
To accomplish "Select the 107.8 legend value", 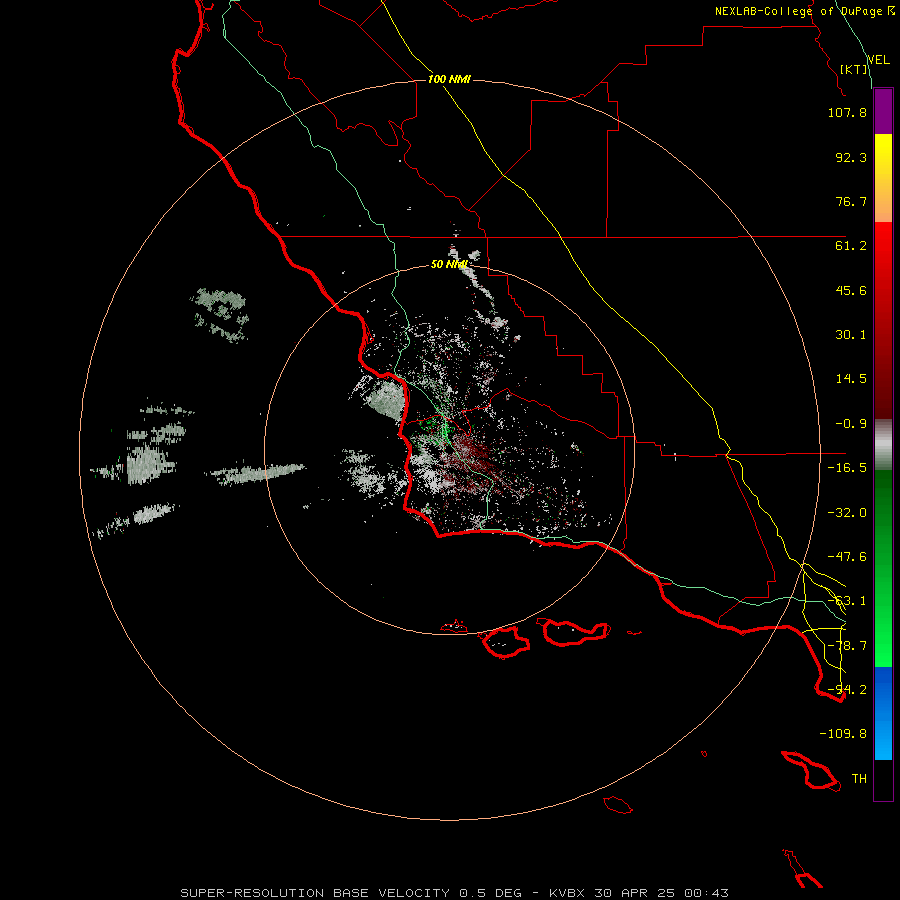I will [847, 112].
